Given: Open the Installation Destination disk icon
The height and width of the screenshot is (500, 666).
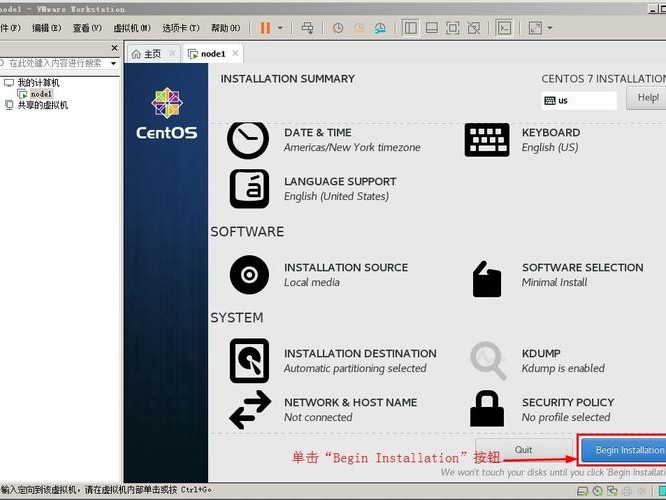Looking at the screenshot, I should point(249,361).
